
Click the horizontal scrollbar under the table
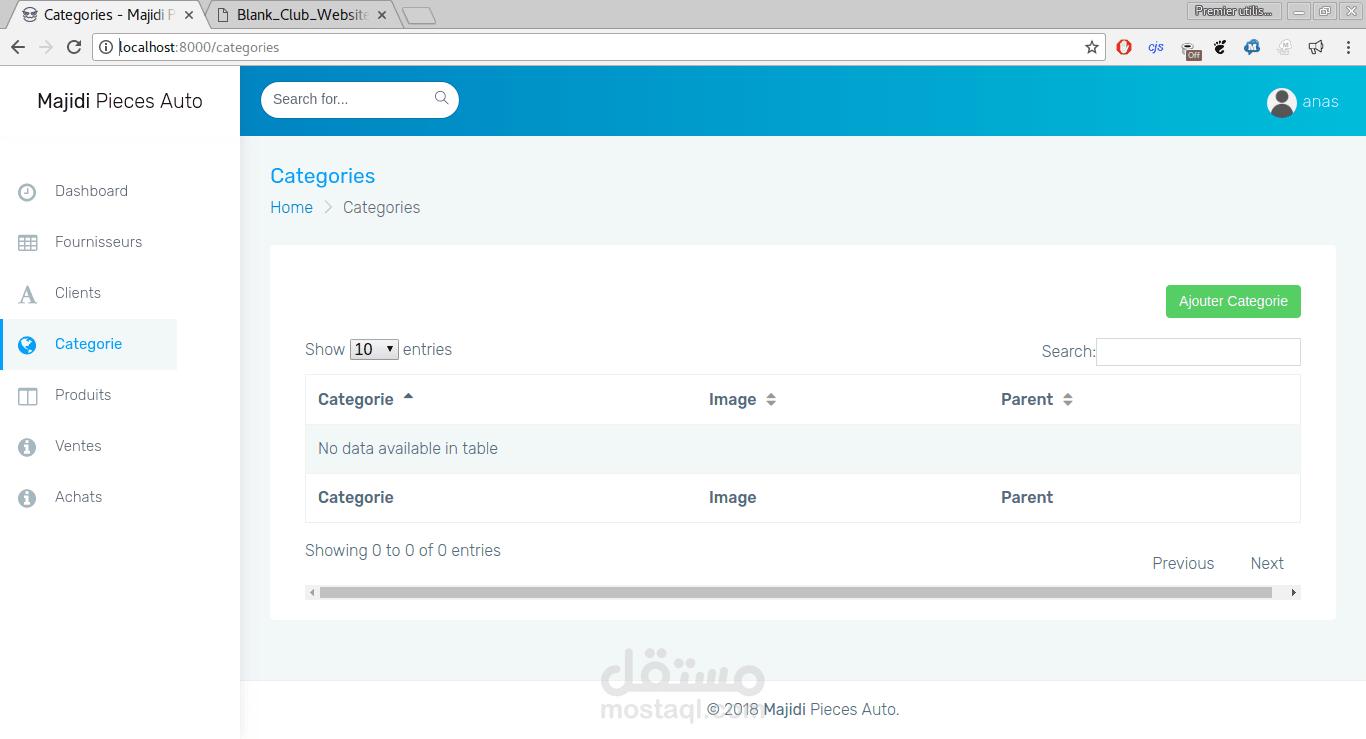coord(795,593)
